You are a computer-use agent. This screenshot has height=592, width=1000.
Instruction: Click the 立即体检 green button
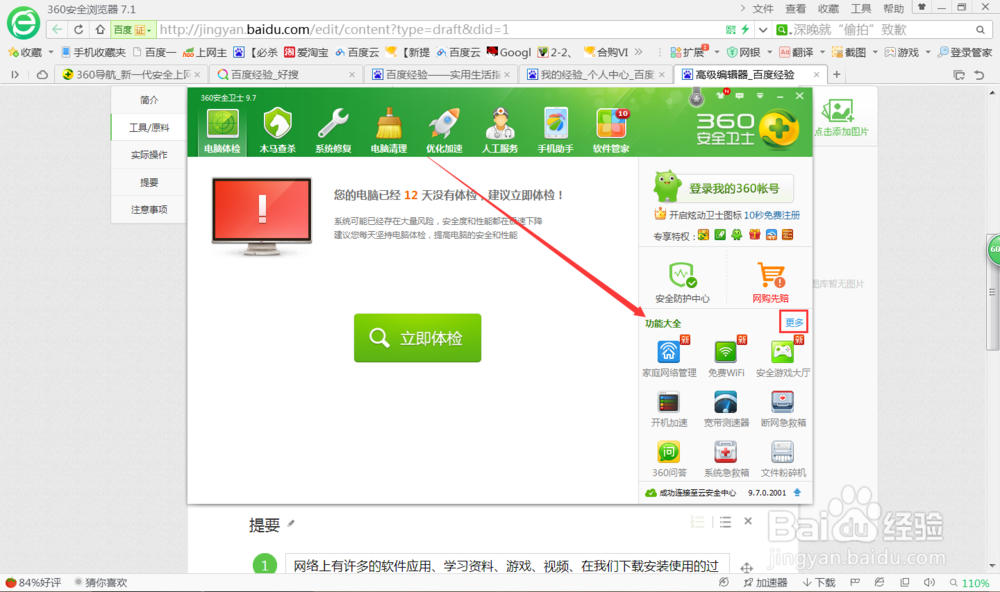pyautogui.click(x=418, y=337)
